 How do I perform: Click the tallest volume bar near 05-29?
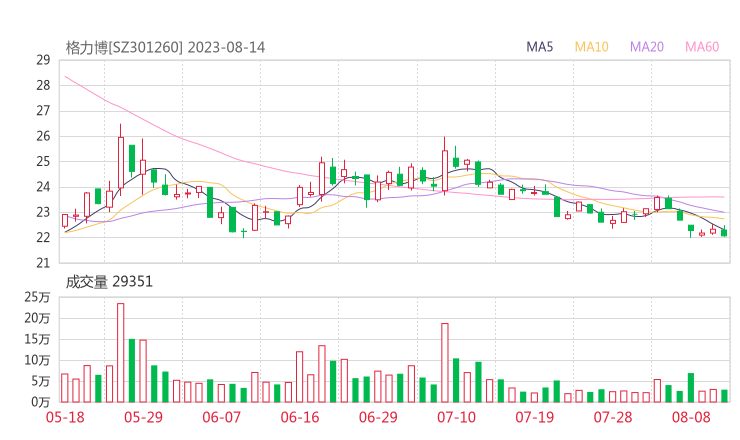(x=121, y=353)
